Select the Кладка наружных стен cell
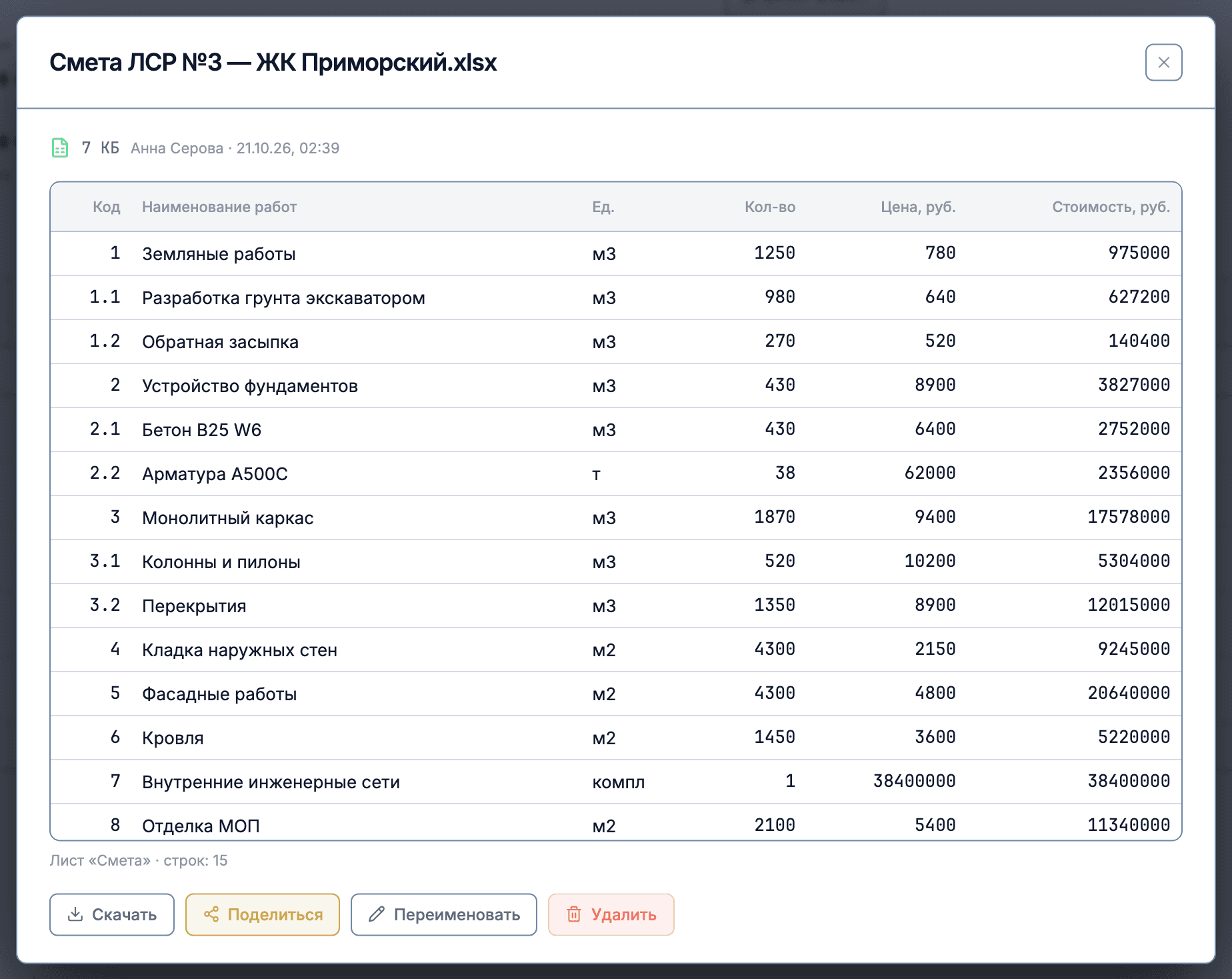Viewport: 1232px width, 979px height. click(x=239, y=650)
